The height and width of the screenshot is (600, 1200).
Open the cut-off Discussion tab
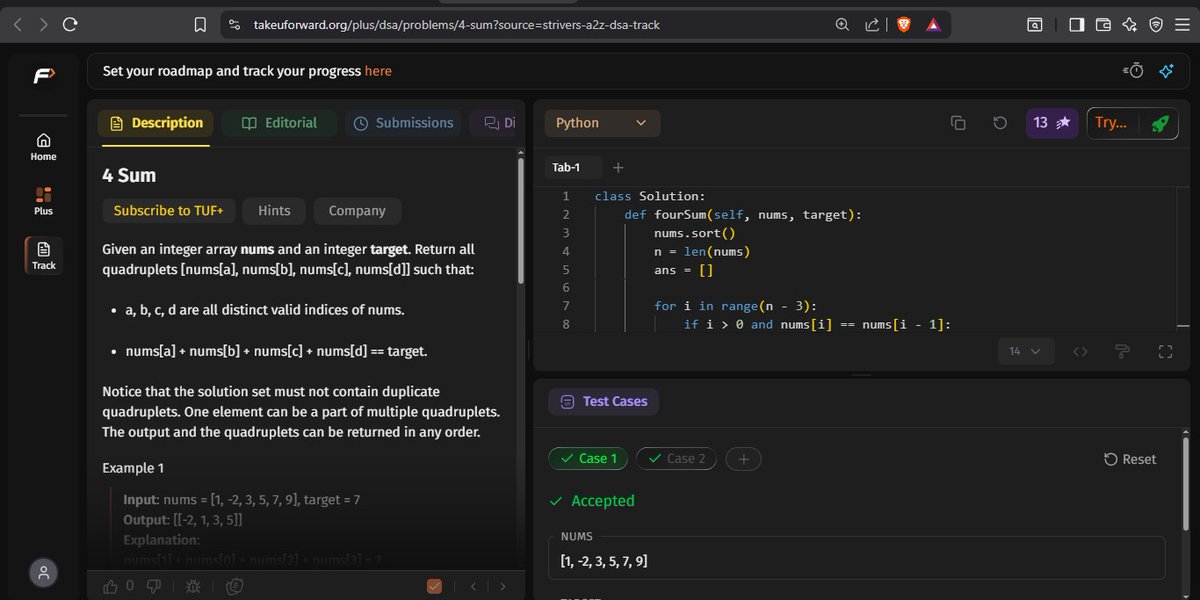tap(496, 123)
